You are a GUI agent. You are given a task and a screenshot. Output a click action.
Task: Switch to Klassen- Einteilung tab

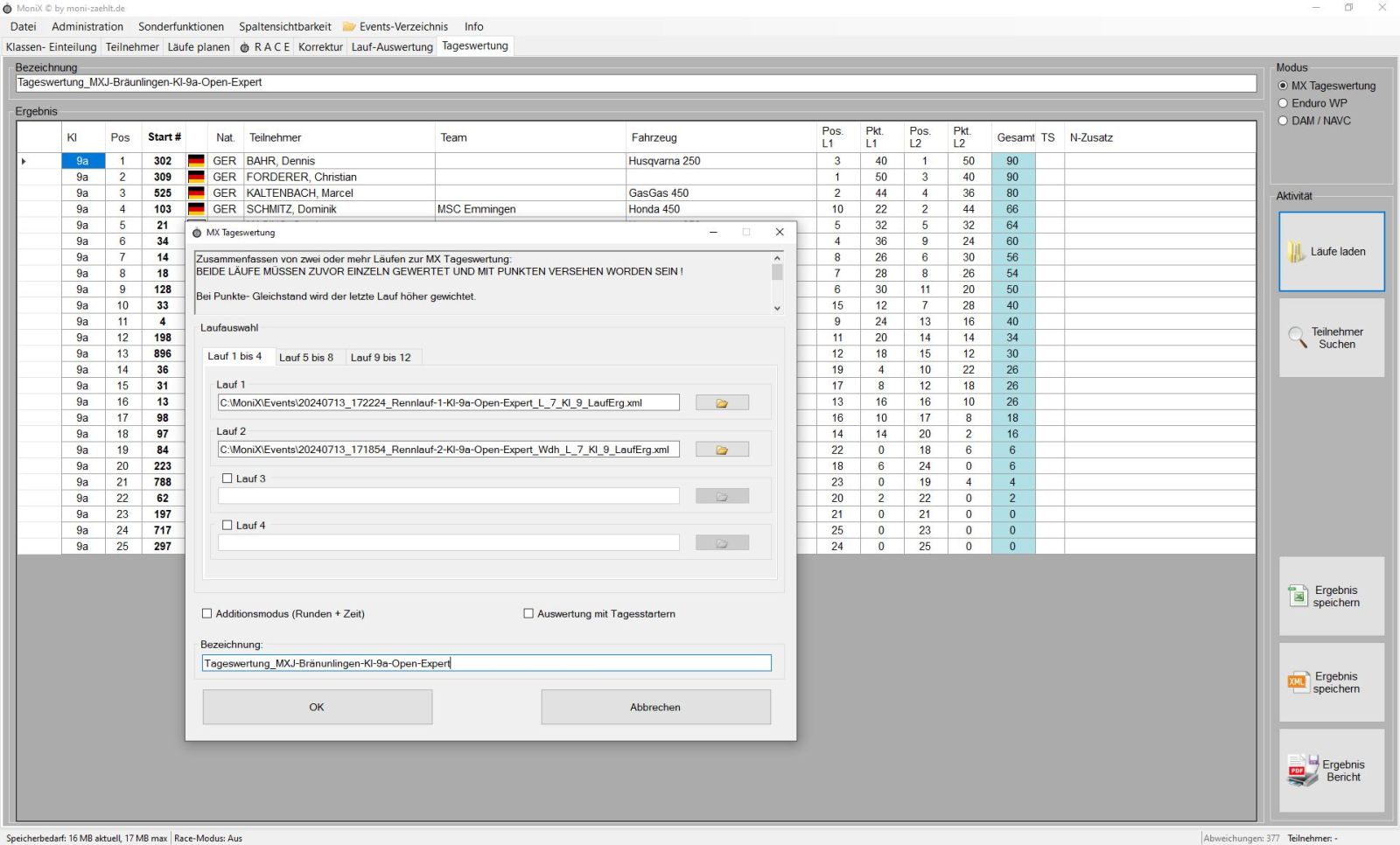tap(52, 47)
